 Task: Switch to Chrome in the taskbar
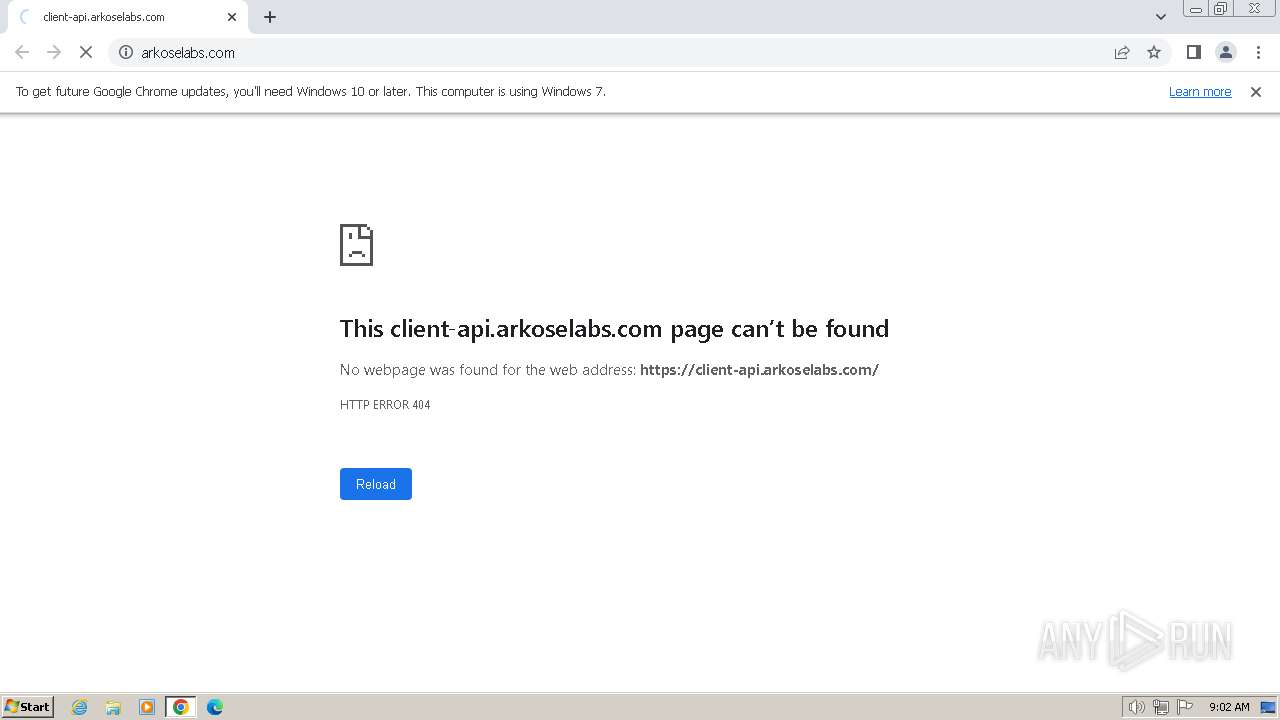click(x=181, y=707)
